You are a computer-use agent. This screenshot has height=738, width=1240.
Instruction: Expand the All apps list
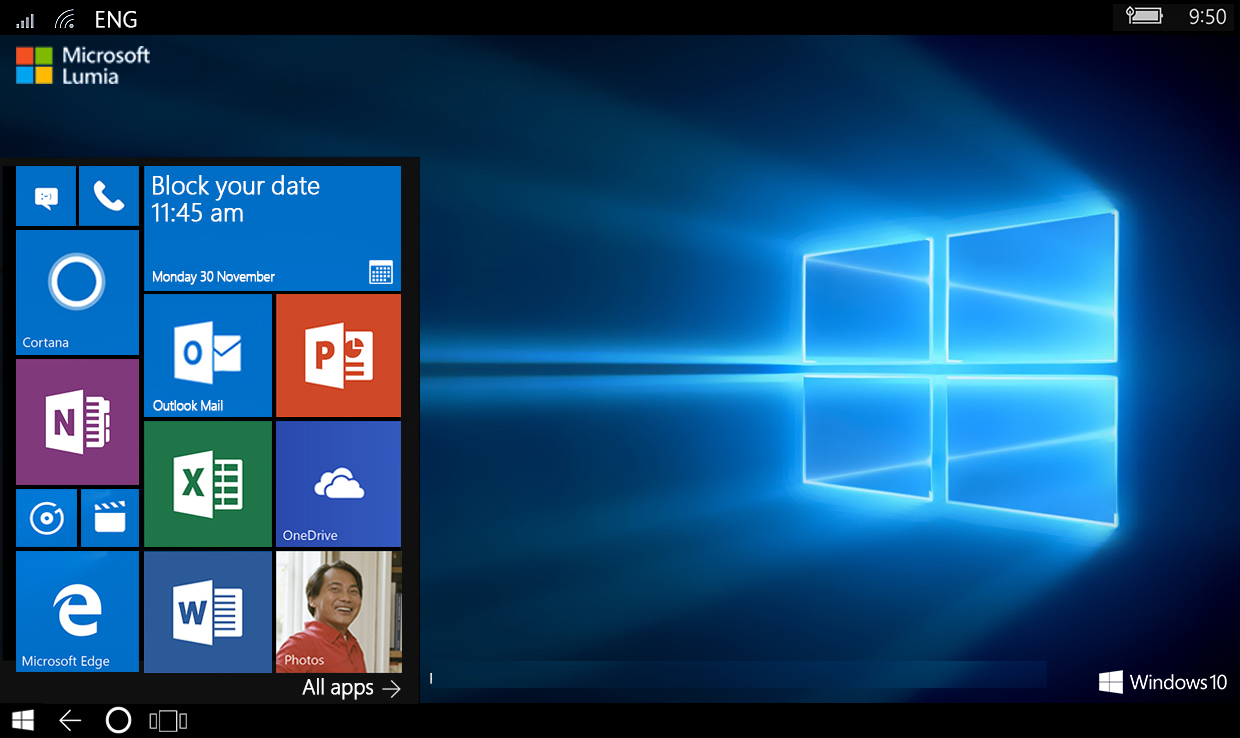point(351,688)
